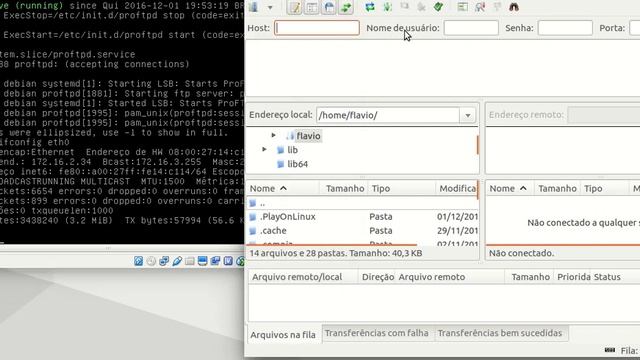Expand the flavio folder tree node
Image resolution: width=640 pixels, height=360 pixels.
pyautogui.click(x=273, y=135)
